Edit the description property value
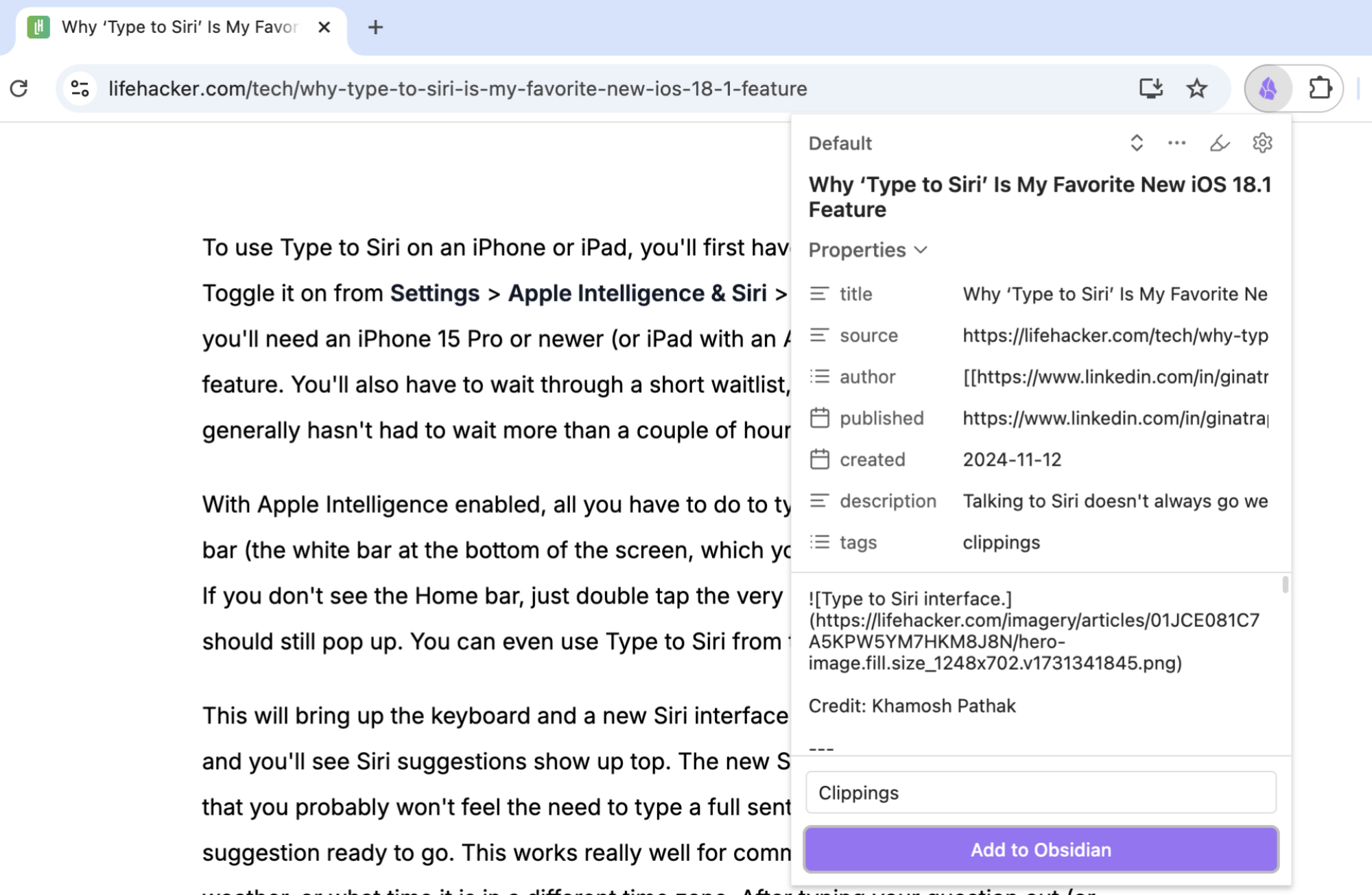1372x895 pixels. (x=1115, y=501)
